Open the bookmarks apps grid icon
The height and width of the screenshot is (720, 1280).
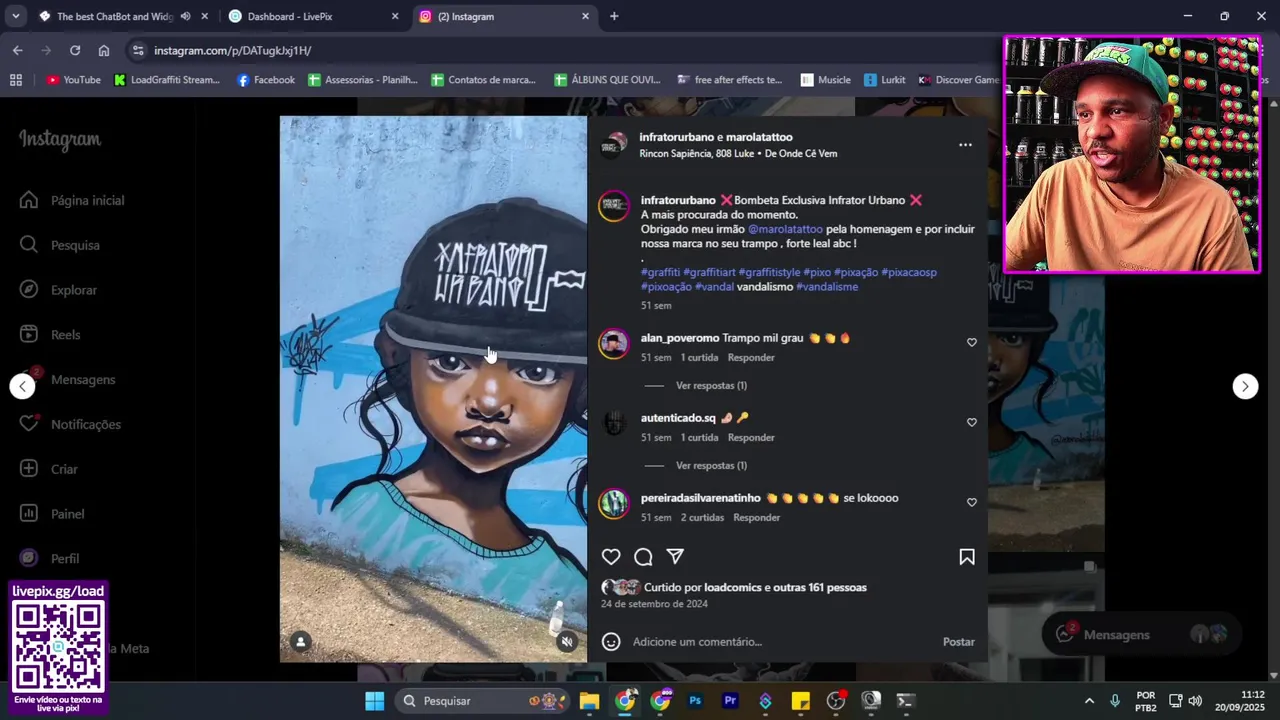tap(15, 80)
